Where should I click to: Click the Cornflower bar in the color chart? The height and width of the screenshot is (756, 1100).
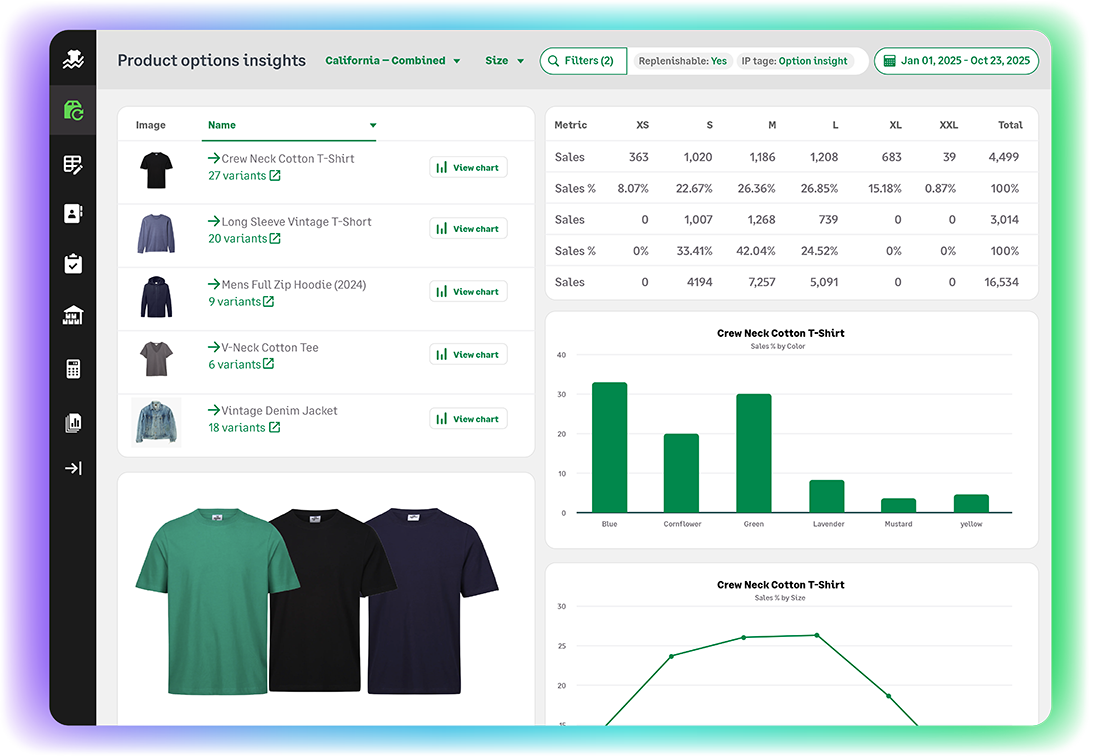pyautogui.click(x=681, y=473)
